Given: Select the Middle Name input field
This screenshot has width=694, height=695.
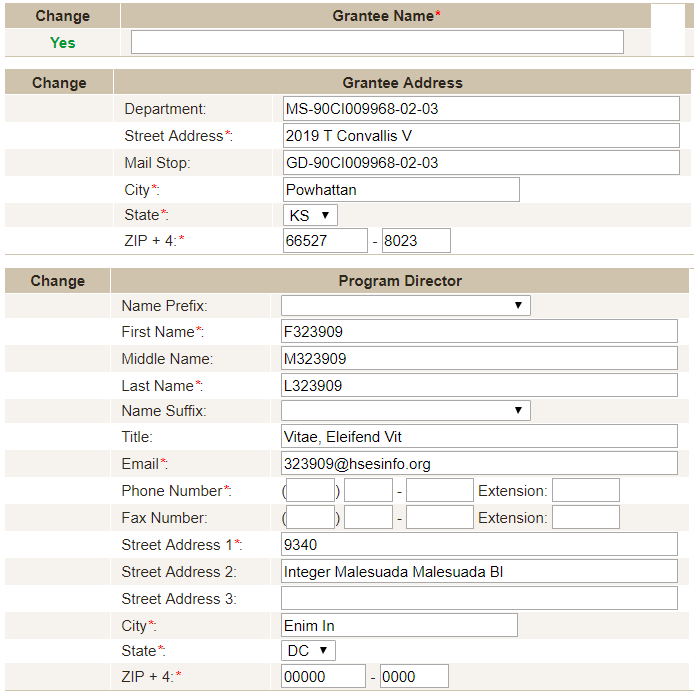Looking at the screenshot, I should pos(480,358).
